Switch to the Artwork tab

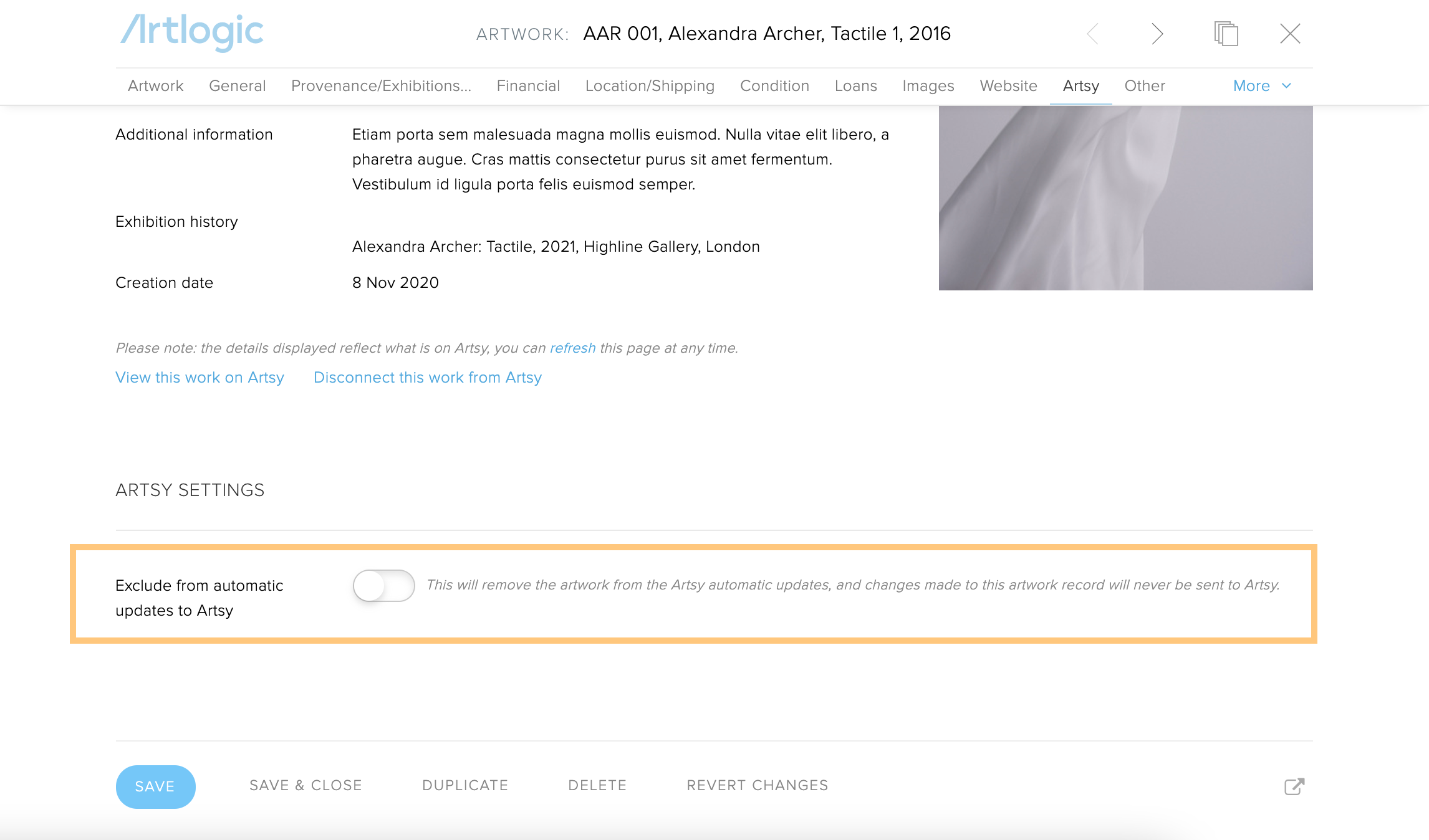point(155,86)
